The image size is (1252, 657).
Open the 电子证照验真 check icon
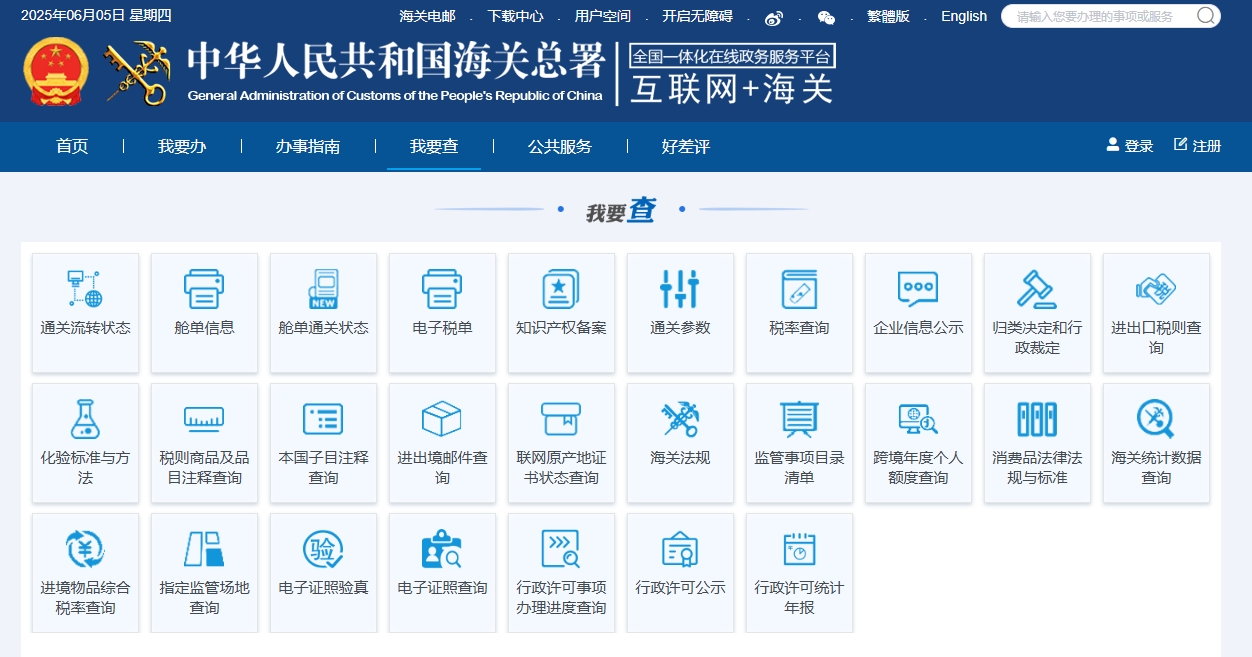[x=323, y=548]
